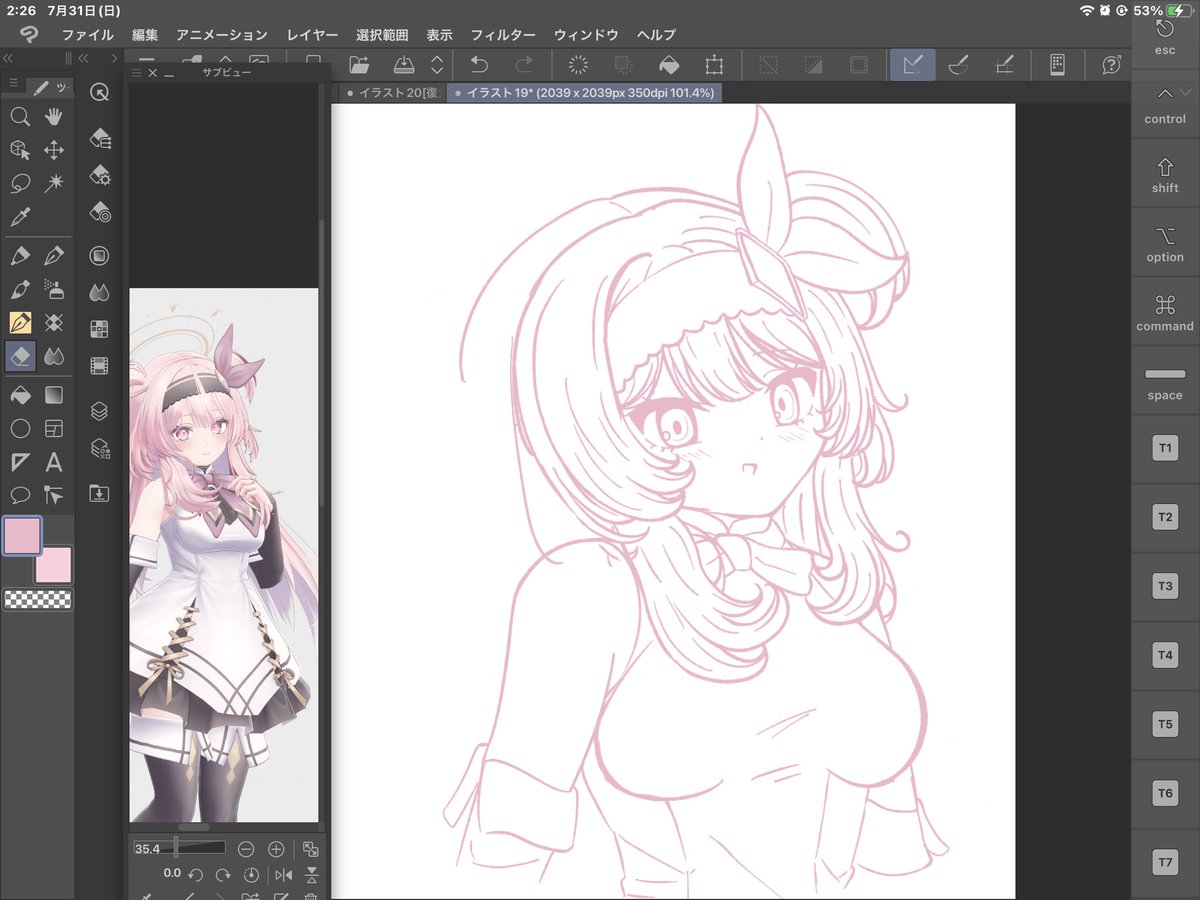Select the Airbrush spray tool

coord(54,289)
